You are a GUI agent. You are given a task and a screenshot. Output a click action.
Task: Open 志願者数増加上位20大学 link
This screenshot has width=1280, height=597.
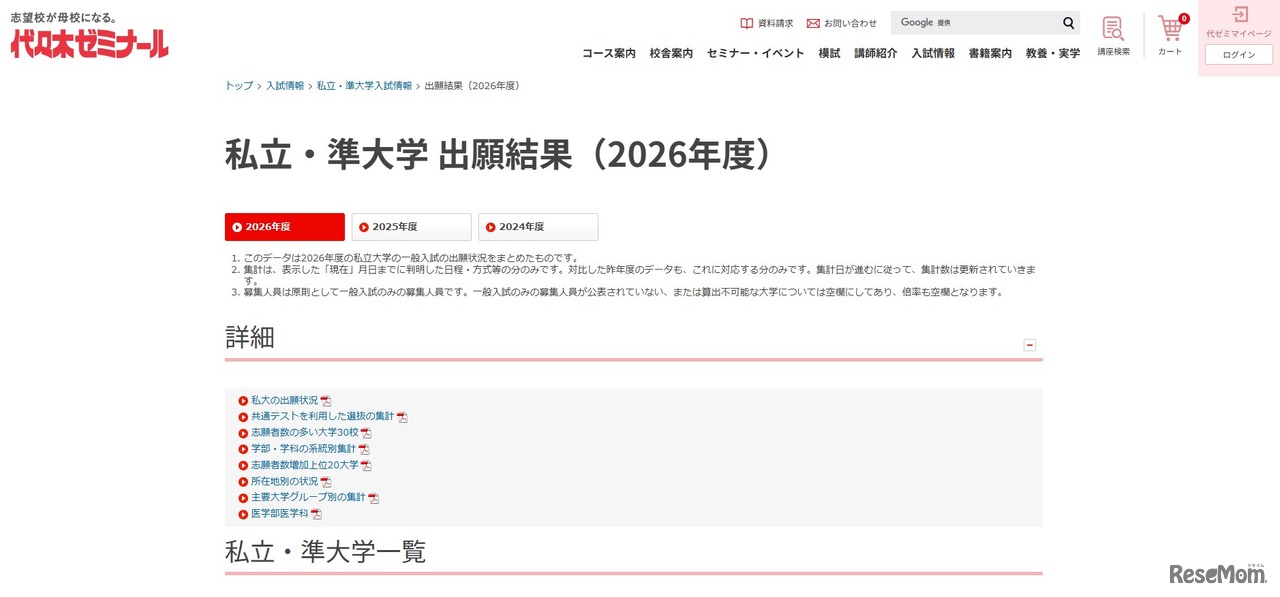click(304, 465)
